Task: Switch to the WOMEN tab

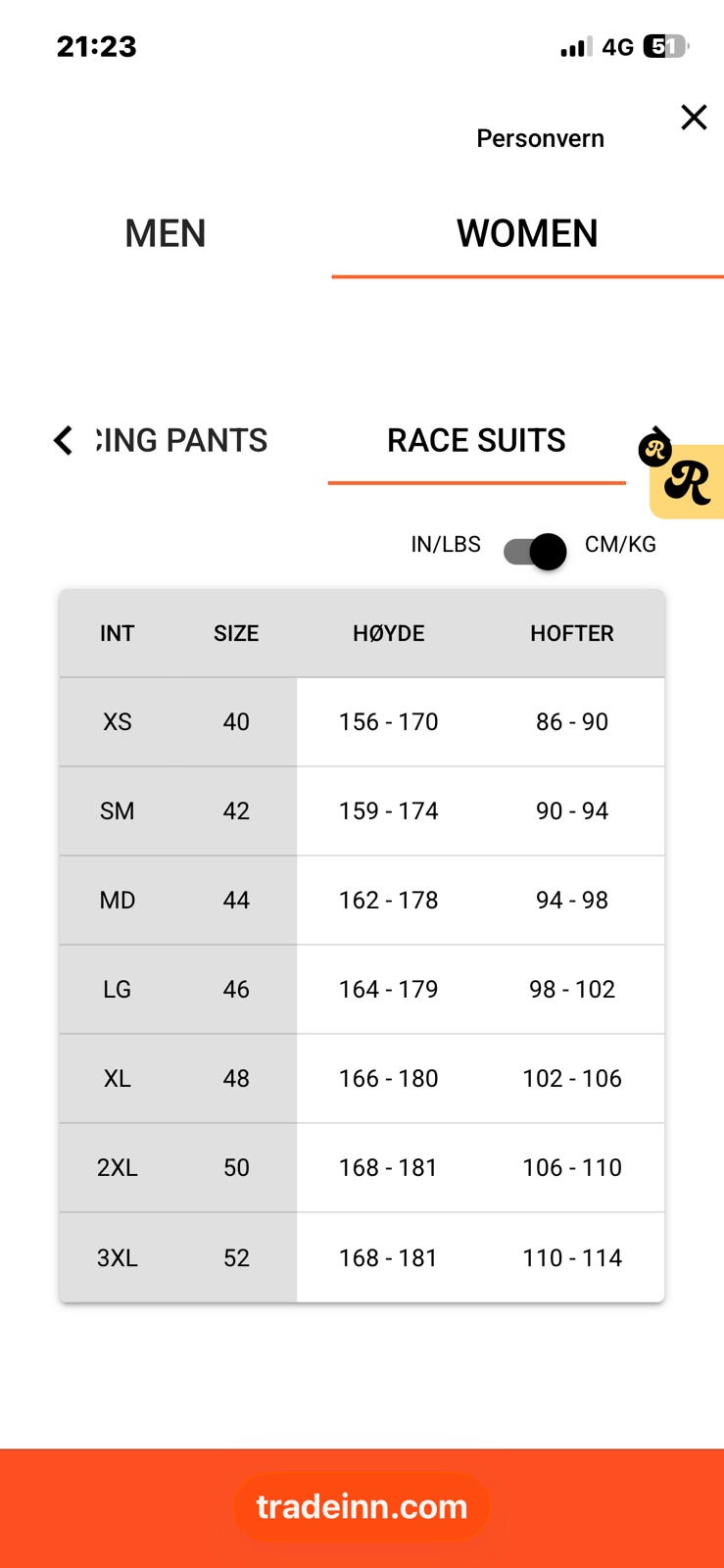Action: [x=527, y=233]
